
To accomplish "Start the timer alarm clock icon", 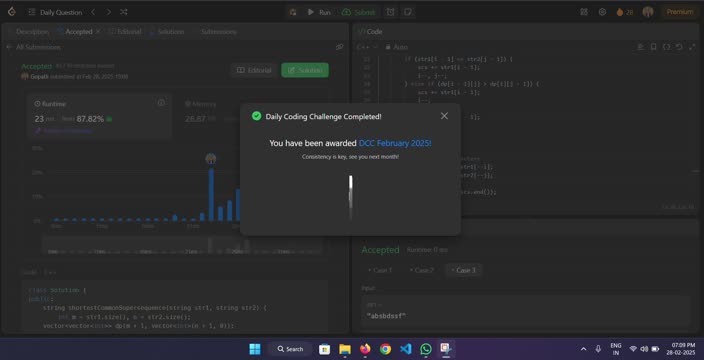I will (x=391, y=12).
